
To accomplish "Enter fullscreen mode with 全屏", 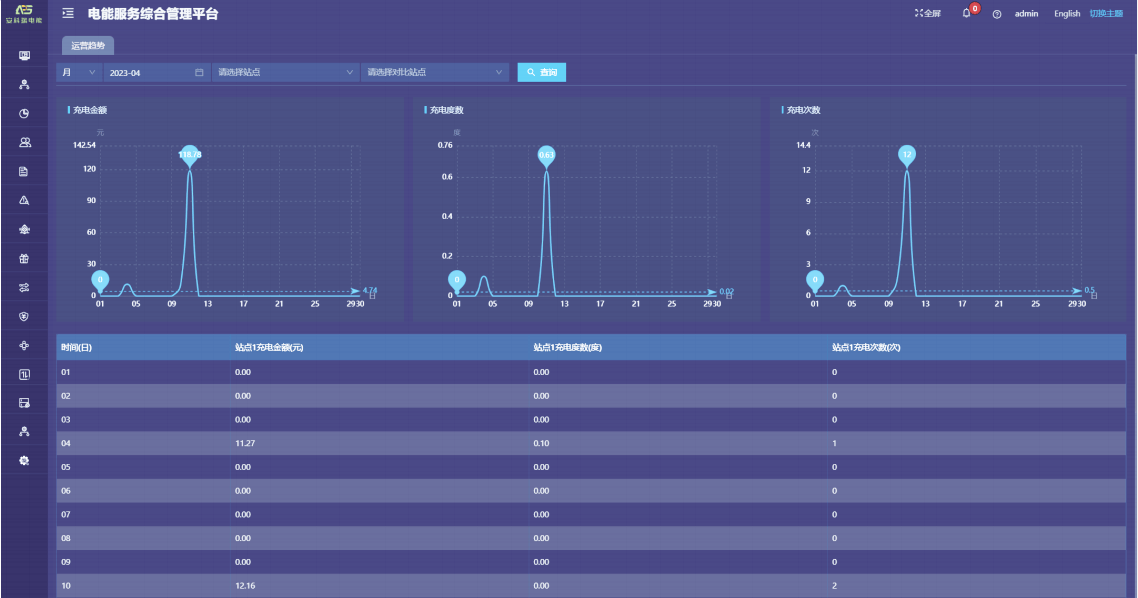I will [927, 14].
